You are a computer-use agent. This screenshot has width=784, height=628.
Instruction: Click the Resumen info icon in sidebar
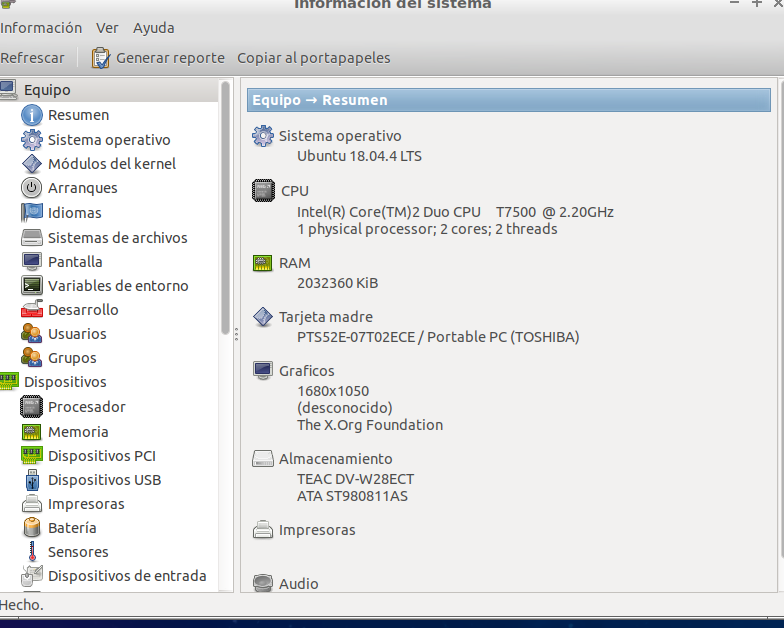[x=32, y=115]
